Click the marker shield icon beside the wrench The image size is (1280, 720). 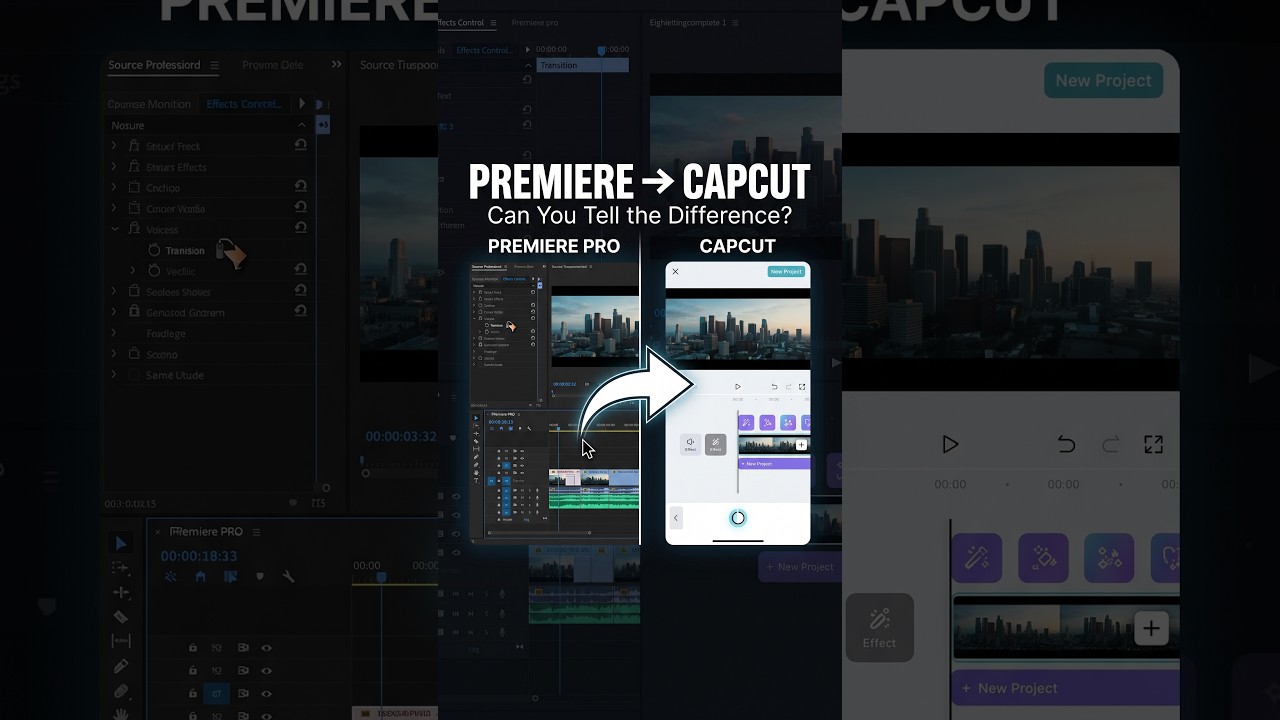pos(260,577)
